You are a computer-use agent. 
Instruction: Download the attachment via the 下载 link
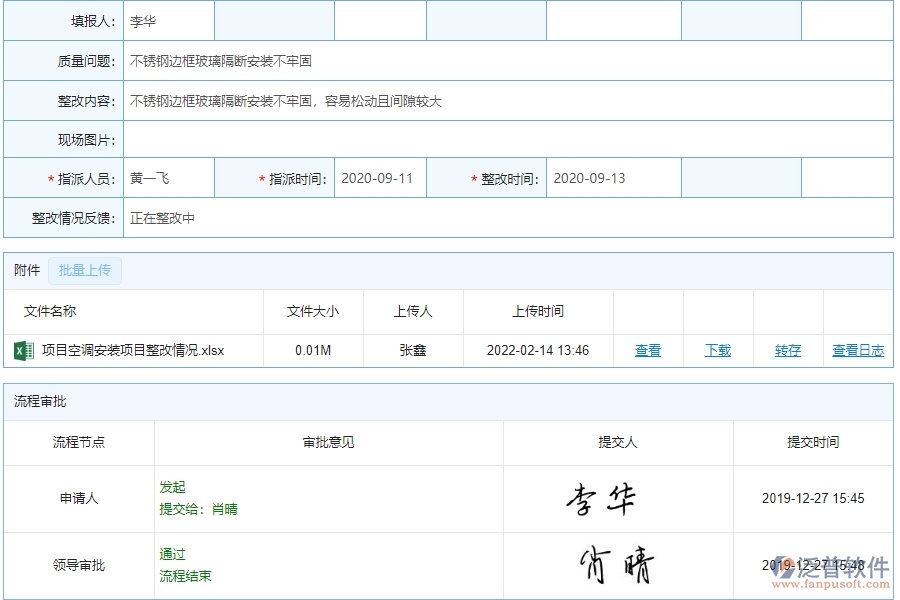tap(716, 350)
